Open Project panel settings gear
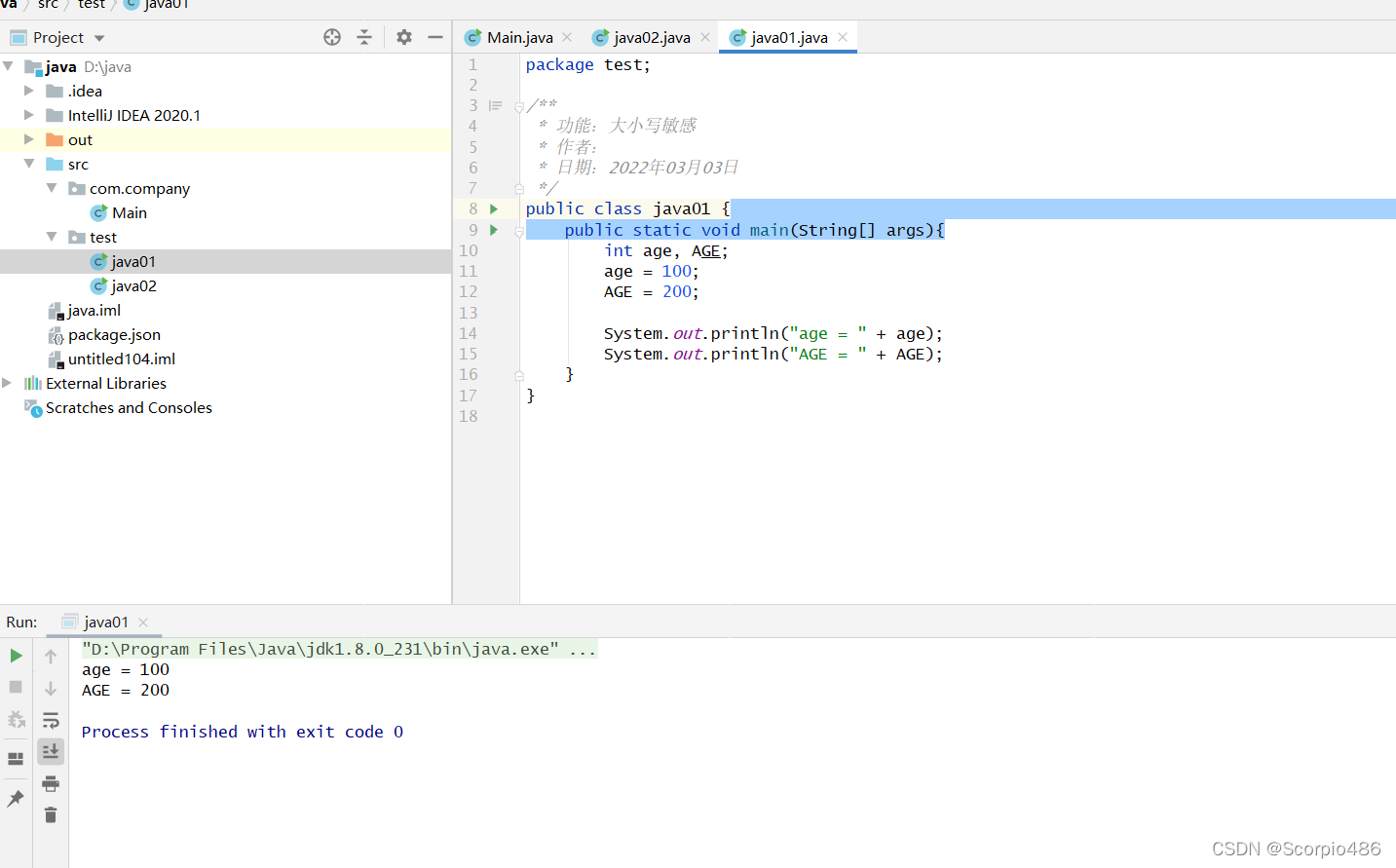The height and width of the screenshot is (868, 1396). click(404, 37)
